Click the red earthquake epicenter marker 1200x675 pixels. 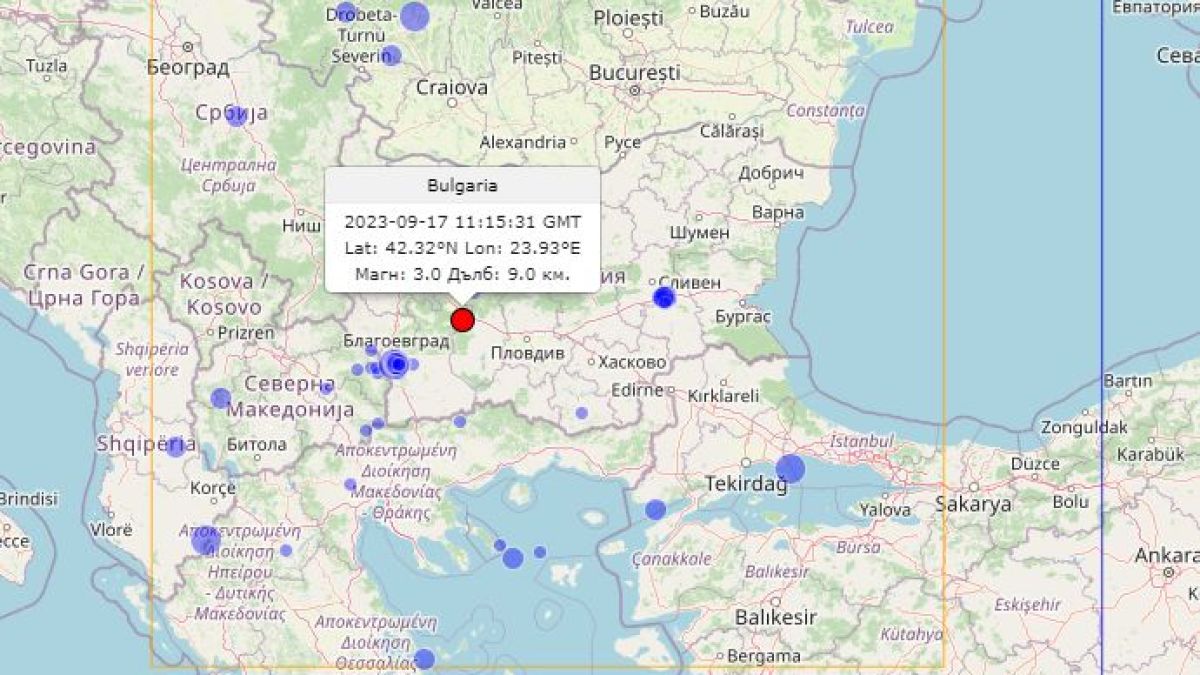[462, 320]
